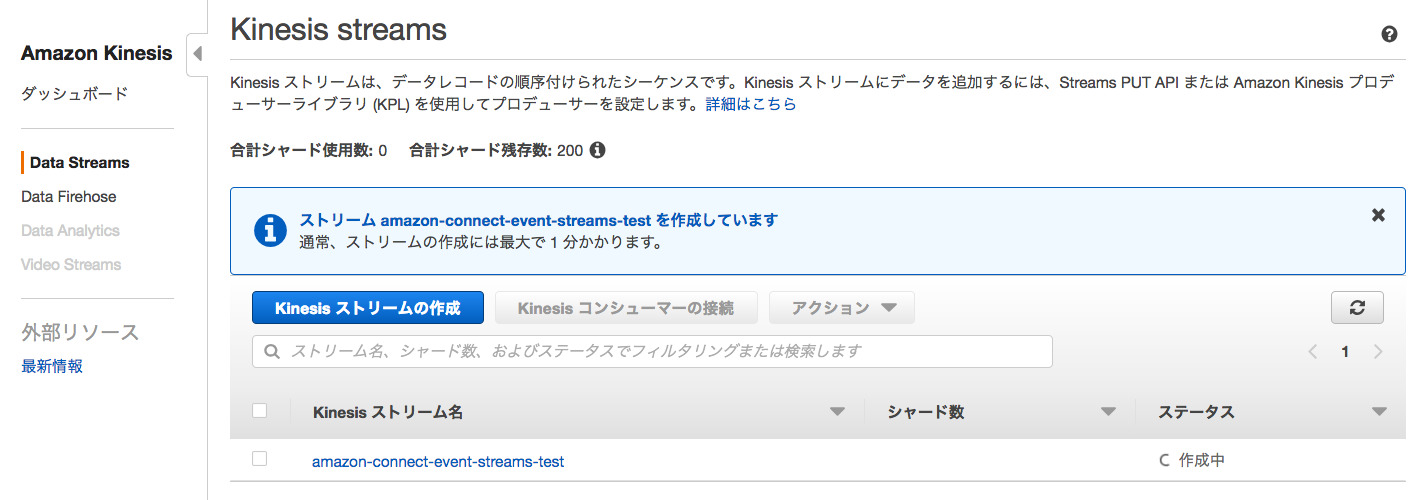Viewport: 1421px width, 500px height.
Task: Sort by Kinesis ストリーム名 column arrow
Action: pyautogui.click(x=837, y=412)
